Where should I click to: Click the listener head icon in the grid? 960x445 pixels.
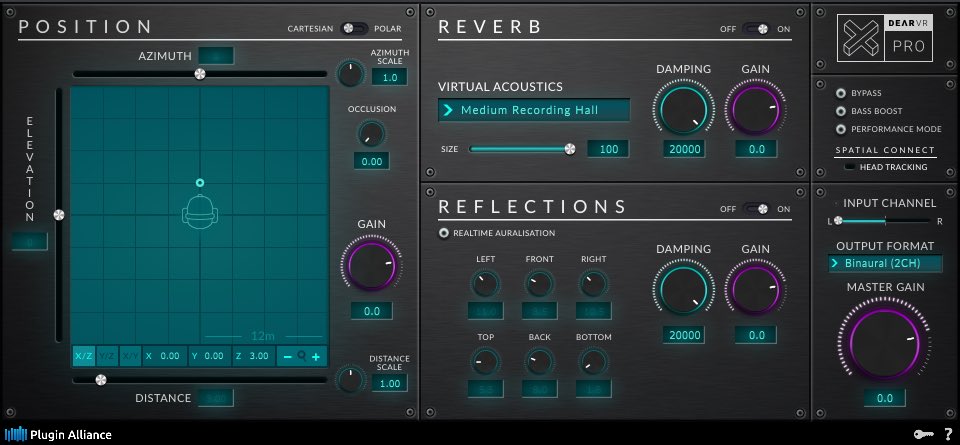200,212
